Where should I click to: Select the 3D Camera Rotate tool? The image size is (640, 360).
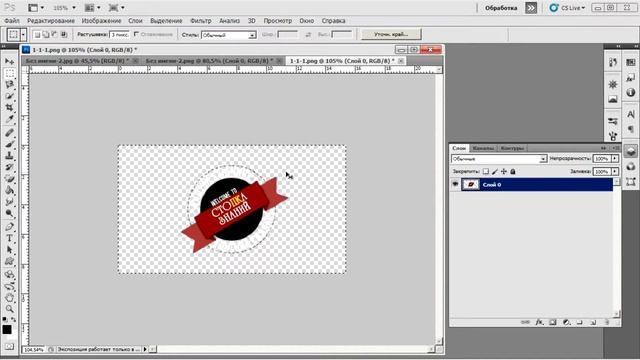click(x=9, y=286)
